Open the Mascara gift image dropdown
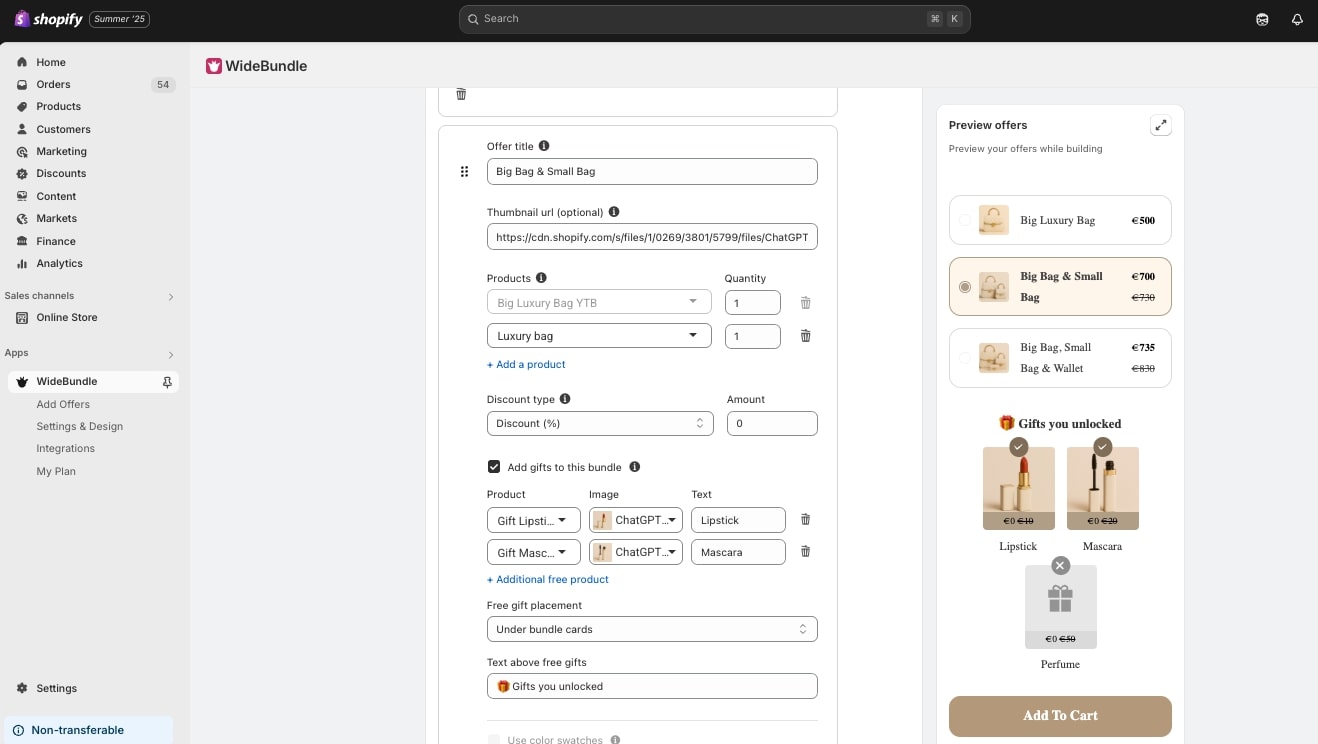Screen dimensions: 1318x744 [x=636, y=552]
